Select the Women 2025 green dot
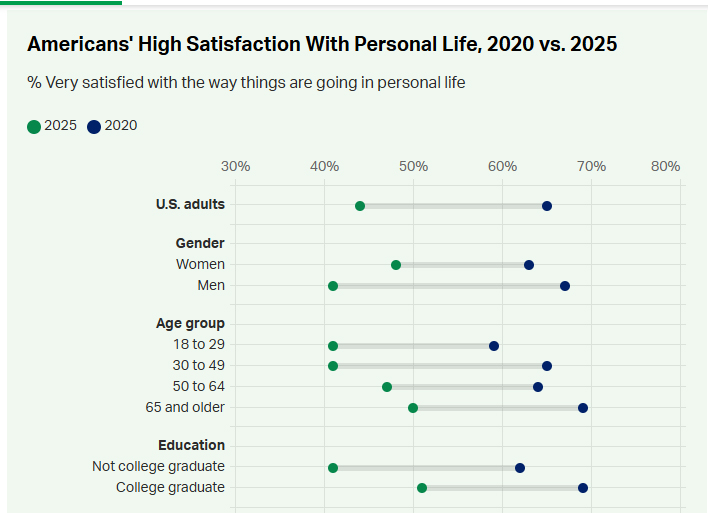 point(396,265)
